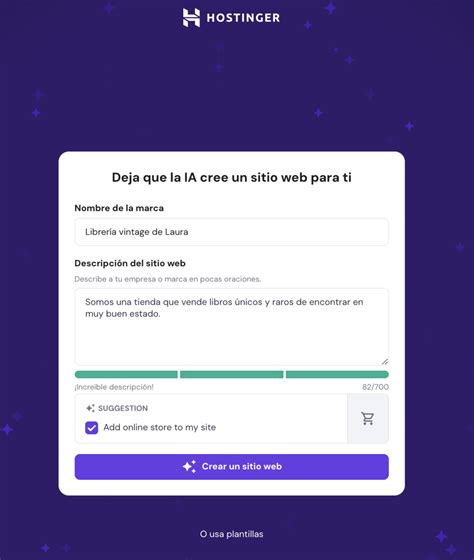Click the sparkle icon beside SUGGESTION

click(x=90, y=408)
